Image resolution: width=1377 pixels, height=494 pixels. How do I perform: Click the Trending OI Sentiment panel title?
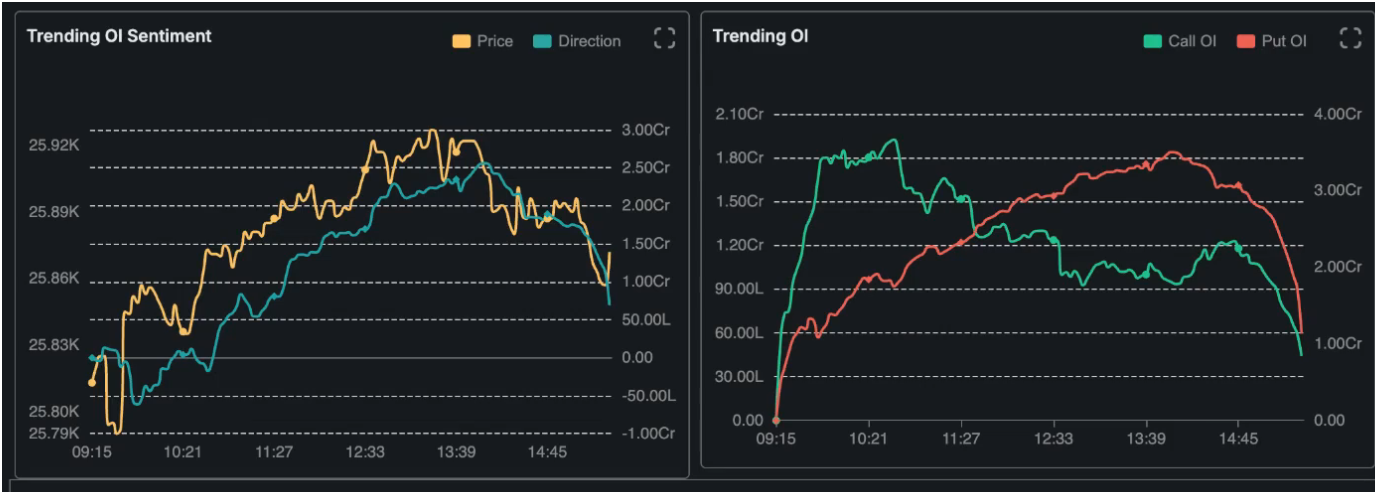pyautogui.click(x=118, y=36)
